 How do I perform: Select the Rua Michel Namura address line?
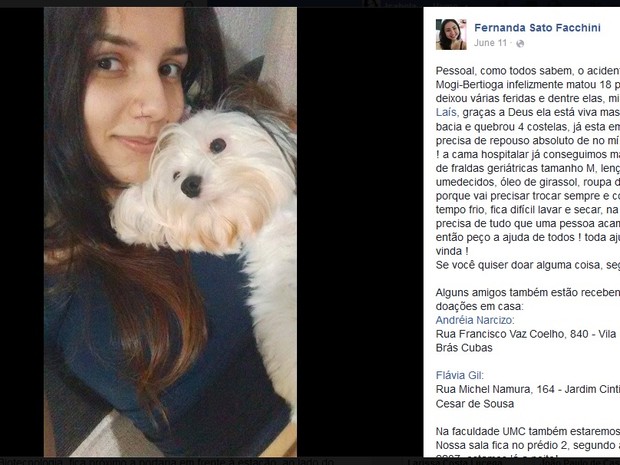click(x=528, y=389)
